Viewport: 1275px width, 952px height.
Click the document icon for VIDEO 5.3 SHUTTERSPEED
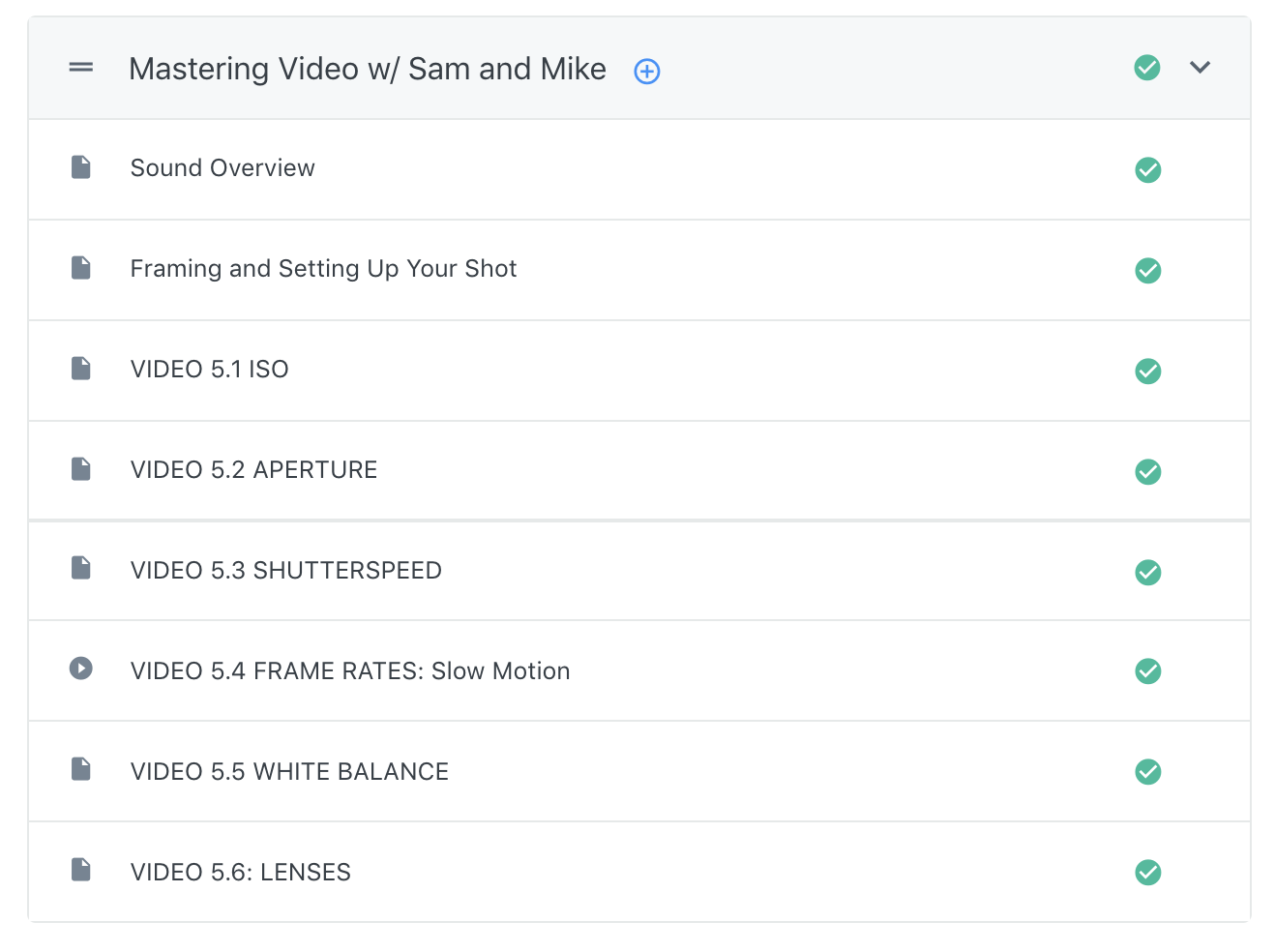(81, 568)
